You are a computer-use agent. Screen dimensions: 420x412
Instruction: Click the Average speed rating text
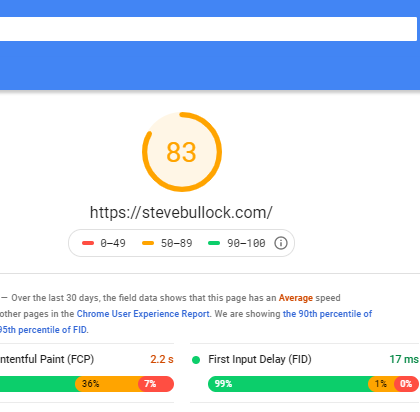point(296,298)
